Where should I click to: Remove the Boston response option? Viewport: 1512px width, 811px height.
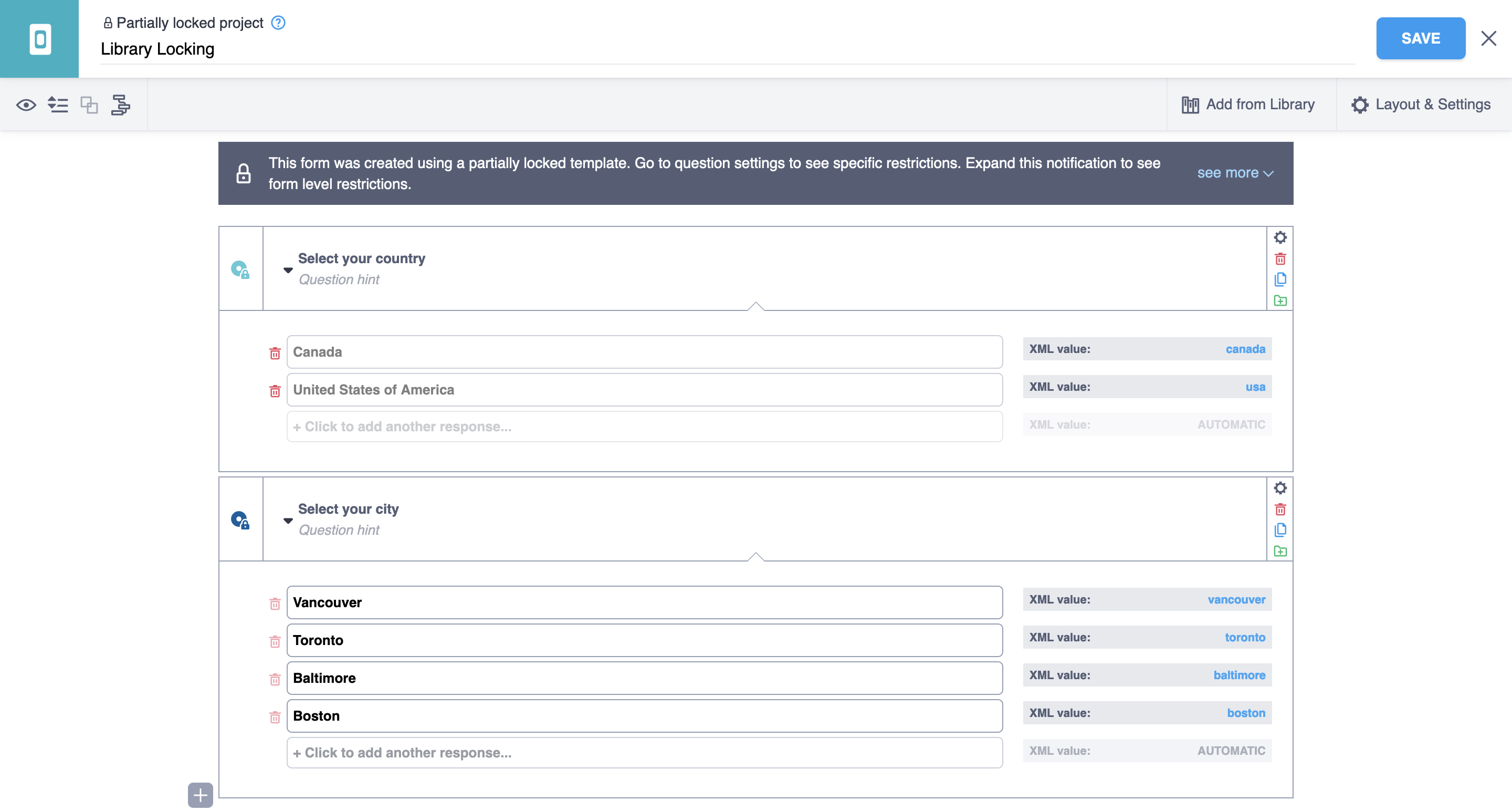275,717
